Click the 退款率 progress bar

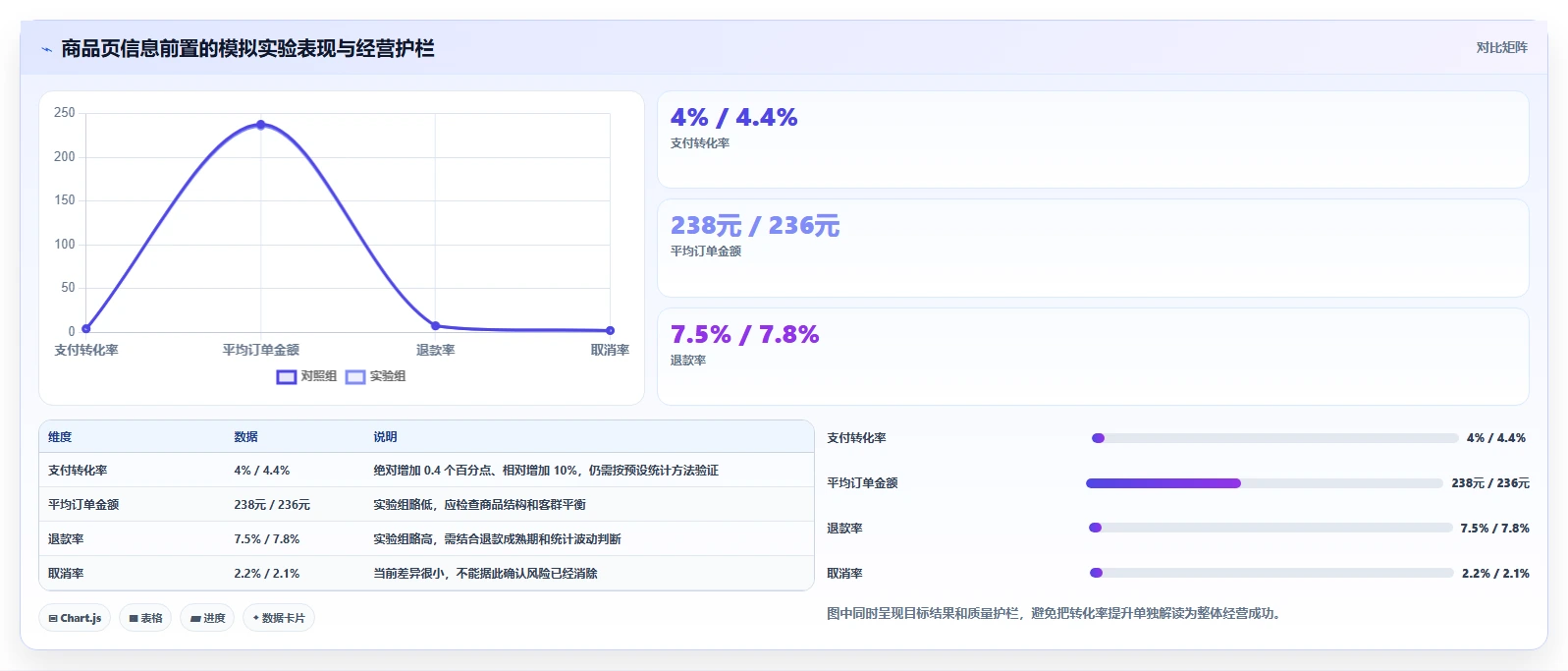[1271, 528]
